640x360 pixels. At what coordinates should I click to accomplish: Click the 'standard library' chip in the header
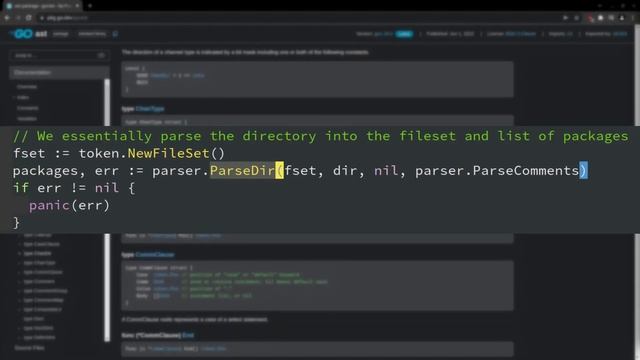(x=92, y=34)
